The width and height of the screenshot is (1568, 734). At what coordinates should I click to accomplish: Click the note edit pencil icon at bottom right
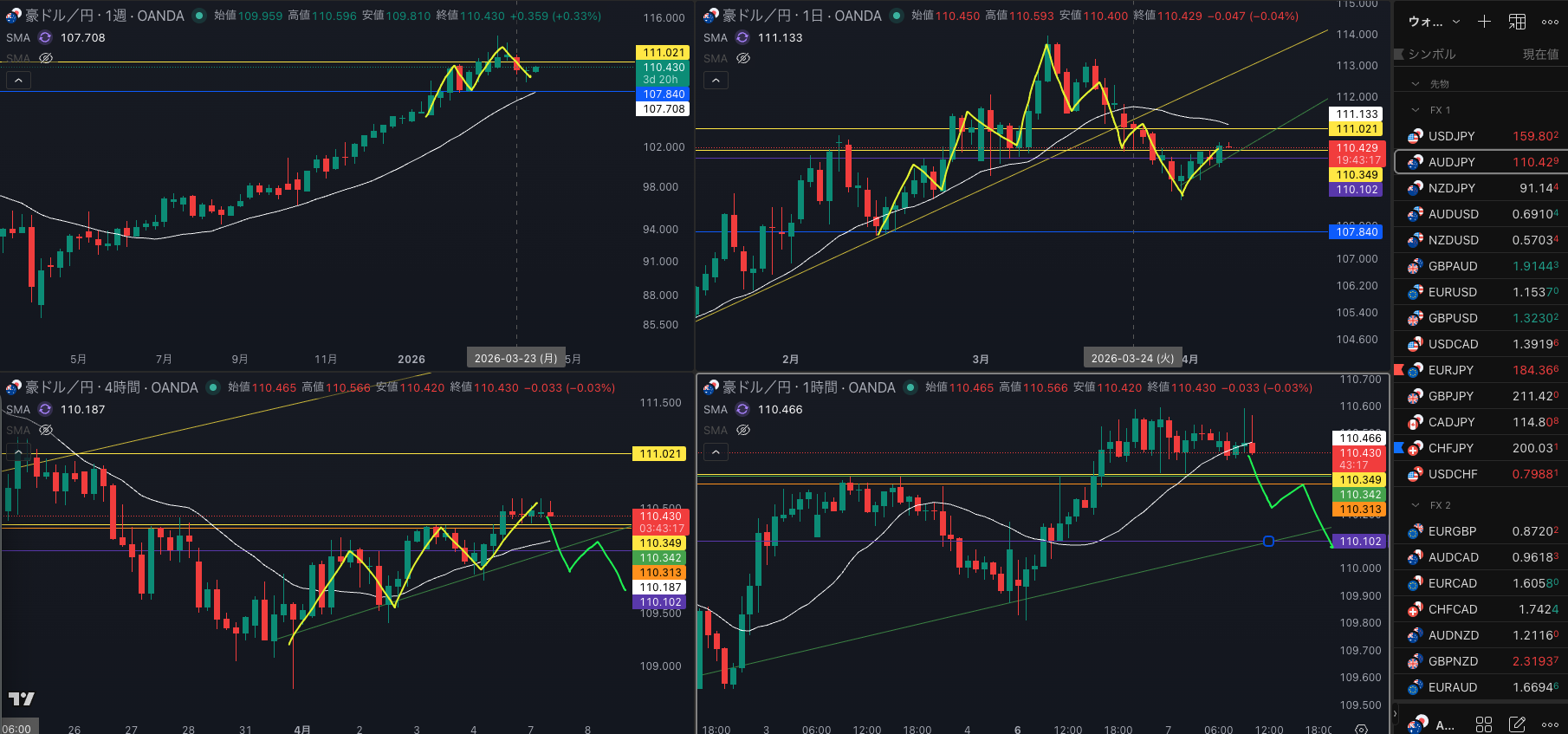(x=1517, y=724)
